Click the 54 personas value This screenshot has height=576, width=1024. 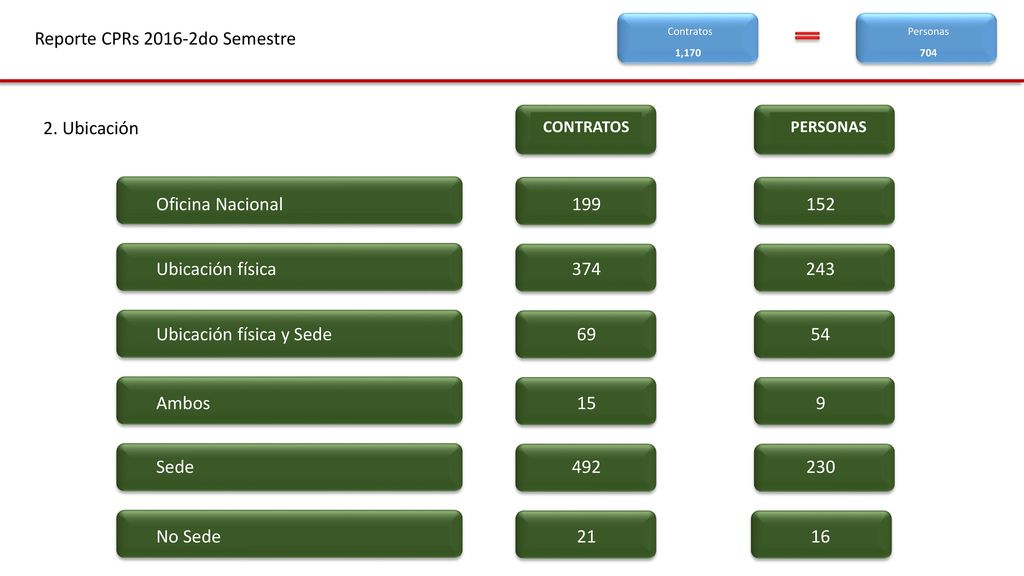[x=824, y=334]
